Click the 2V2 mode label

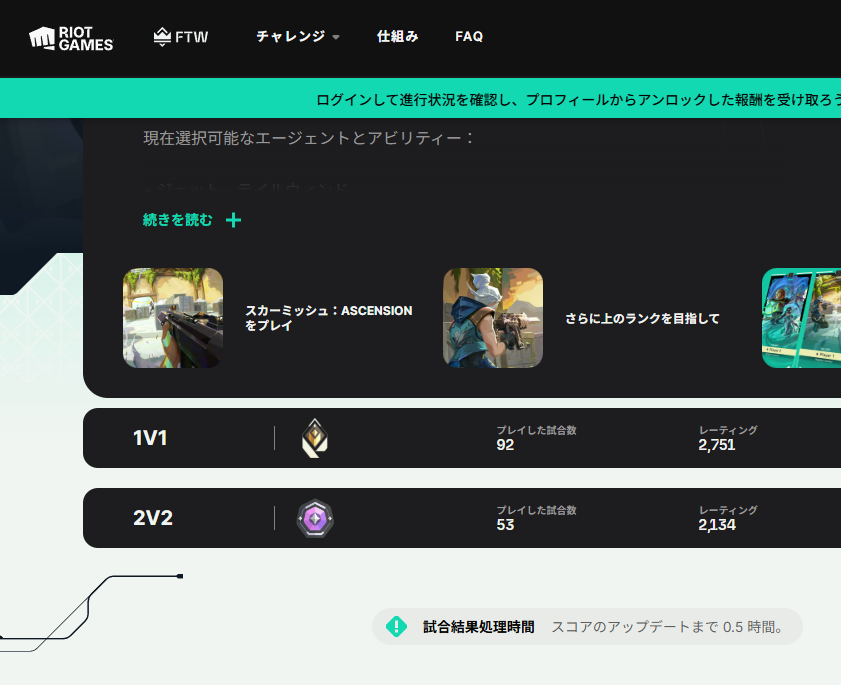pyautogui.click(x=153, y=518)
